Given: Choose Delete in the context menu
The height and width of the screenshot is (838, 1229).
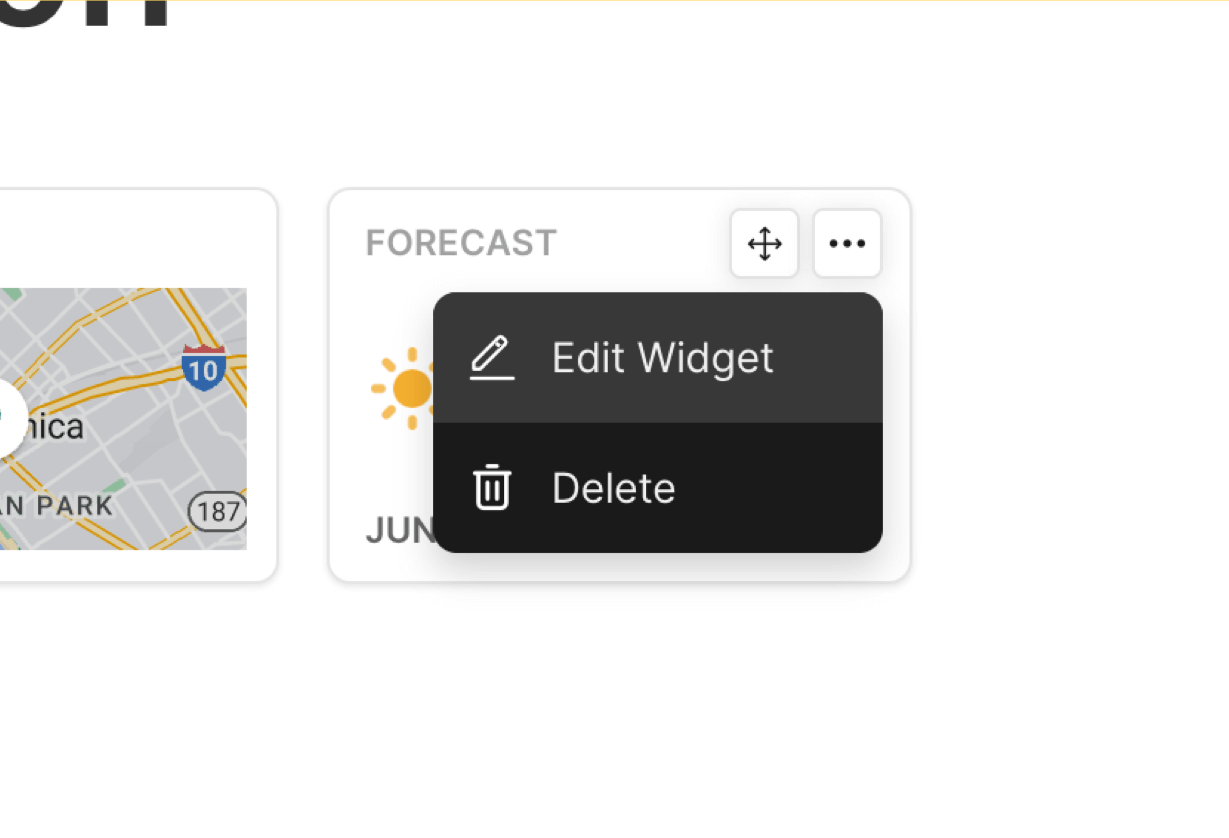Looking at the screenshot, I should pyautogui.click(x=613, y=488).
